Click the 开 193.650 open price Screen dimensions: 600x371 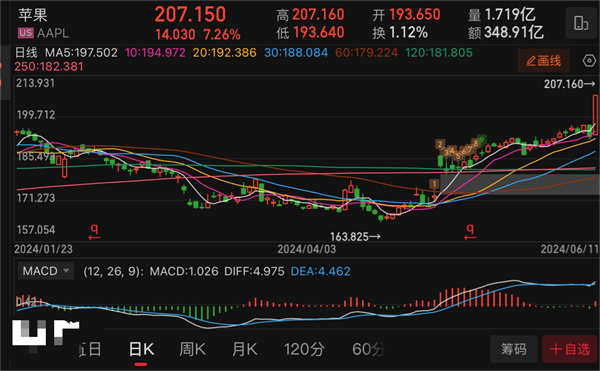coord(406,15)
